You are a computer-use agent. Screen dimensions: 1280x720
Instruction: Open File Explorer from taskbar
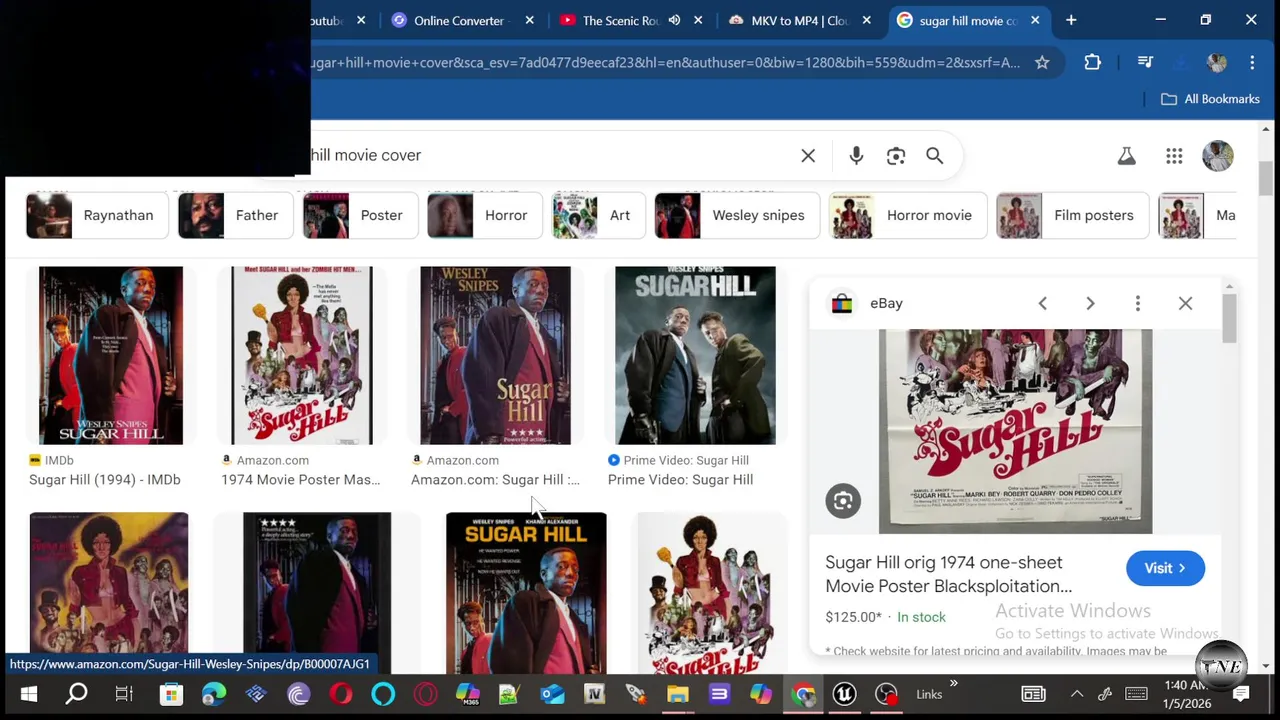coord(678,694)
